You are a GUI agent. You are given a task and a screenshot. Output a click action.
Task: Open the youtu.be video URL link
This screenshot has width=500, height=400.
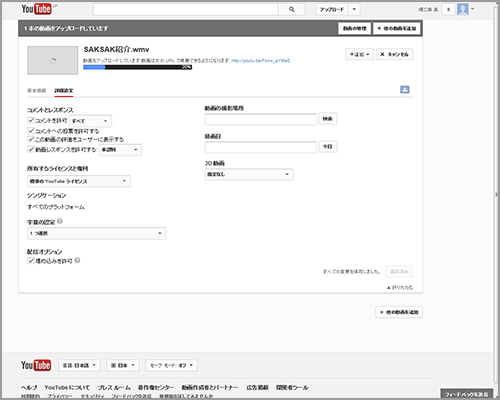261,60
